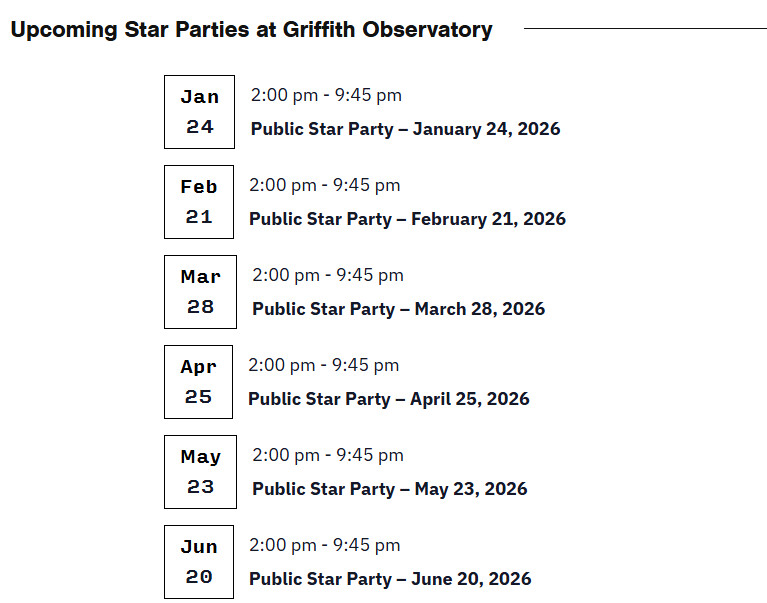Click the May 23 date box
This screenshot has width=767, height=603.
click(200, 472)
